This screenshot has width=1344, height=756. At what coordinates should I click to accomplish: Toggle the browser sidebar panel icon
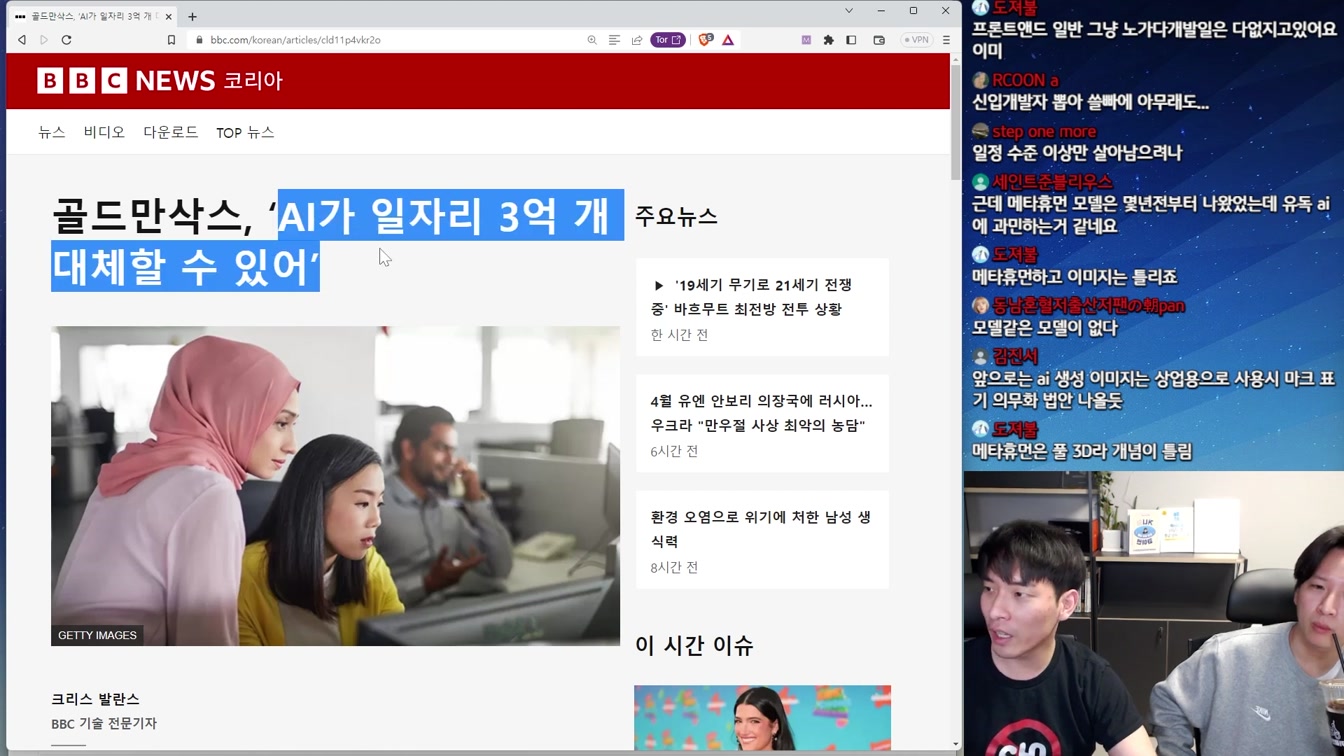click(x=851, y=40)
